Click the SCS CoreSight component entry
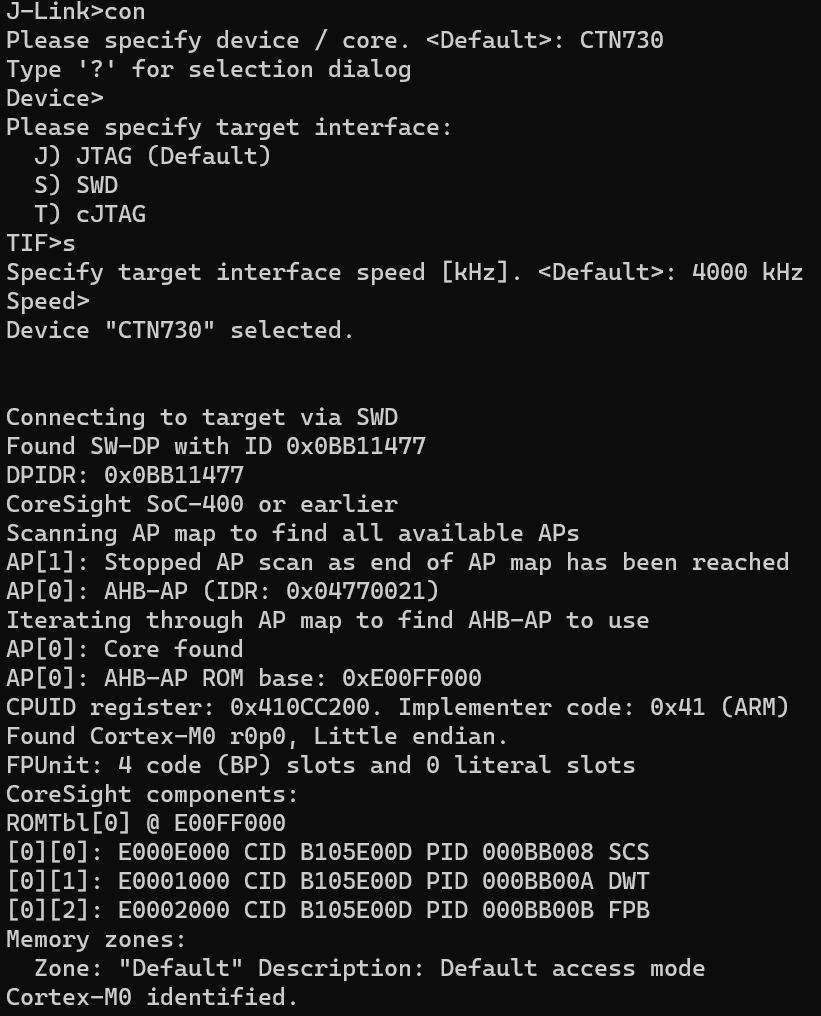This screenshot has height=1016, width=821. pyautogui.click(x=328, y=852)
